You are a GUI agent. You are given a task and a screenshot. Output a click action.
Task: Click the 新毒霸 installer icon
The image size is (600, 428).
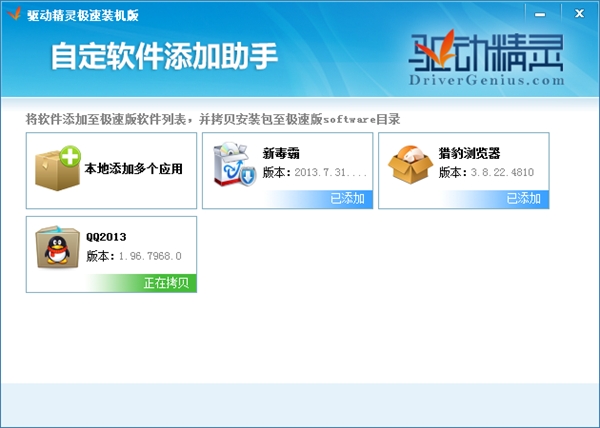235,164
